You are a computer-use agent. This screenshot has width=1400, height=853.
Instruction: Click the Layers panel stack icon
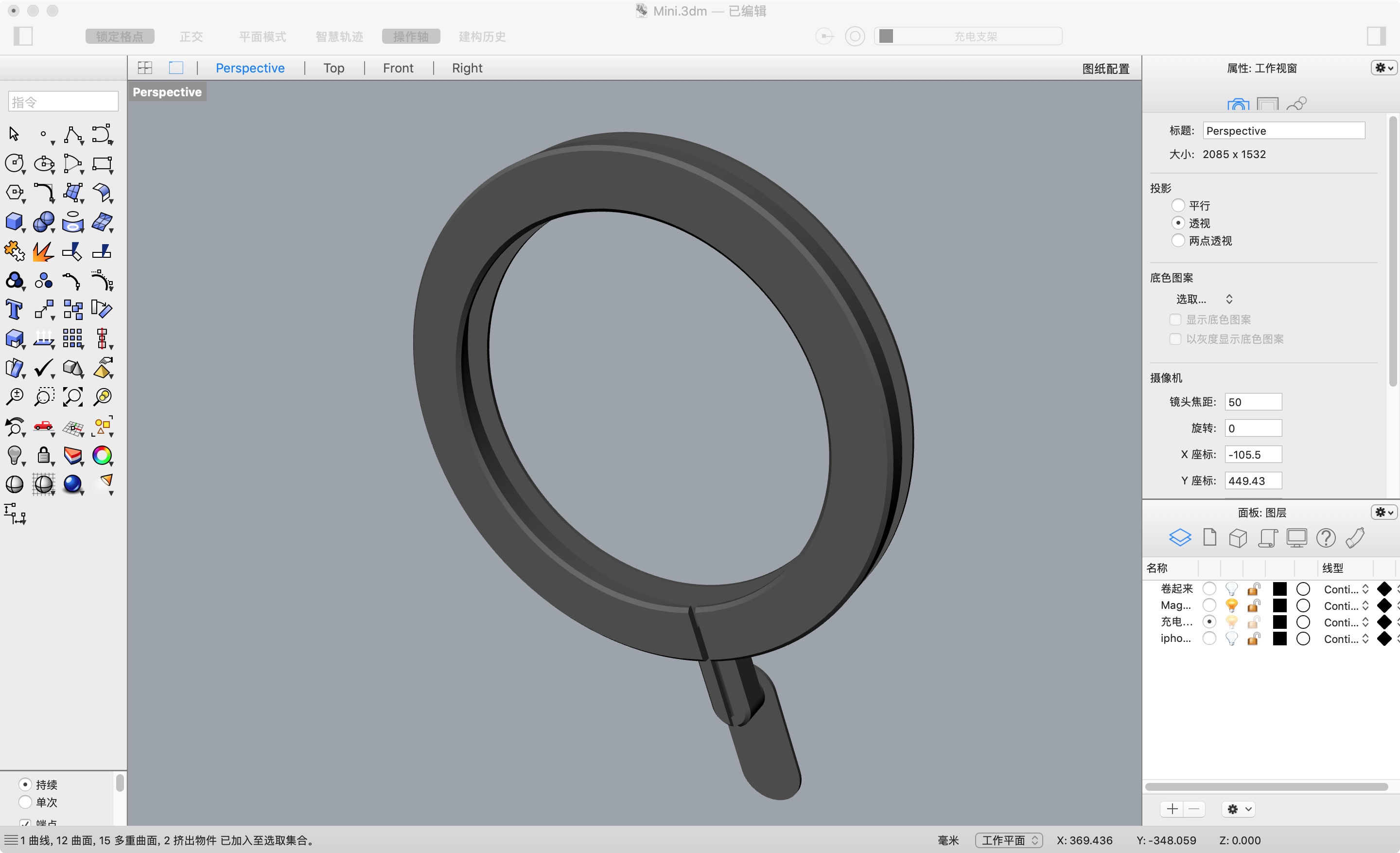pos(1180,536)
